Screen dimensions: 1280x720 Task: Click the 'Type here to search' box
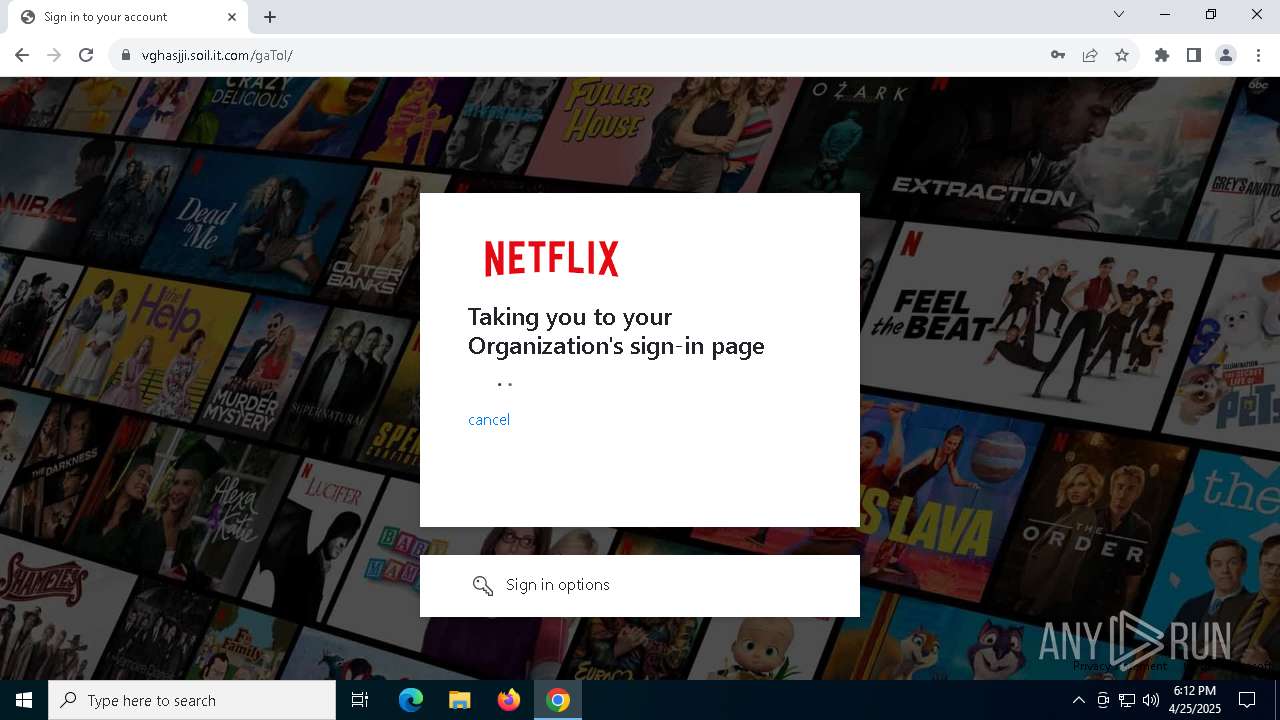(192, 700)
